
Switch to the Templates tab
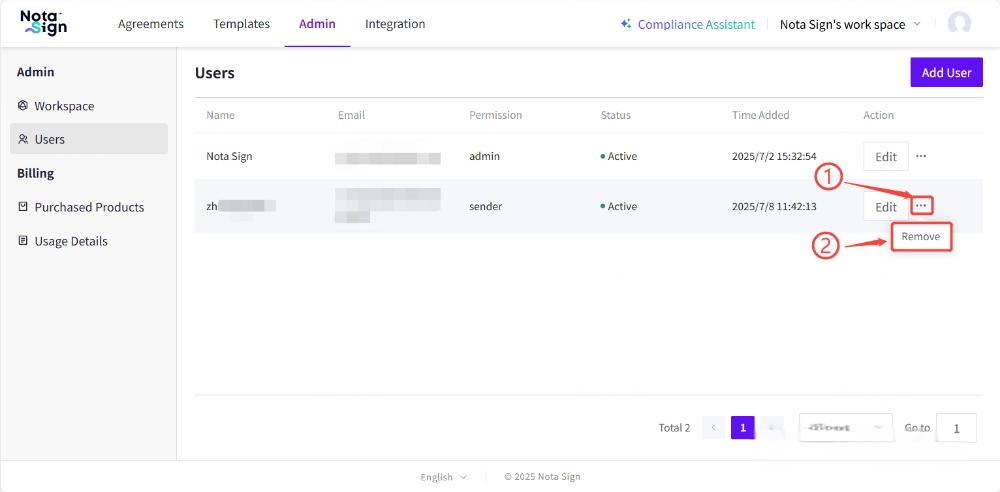(x=241, y=24)
